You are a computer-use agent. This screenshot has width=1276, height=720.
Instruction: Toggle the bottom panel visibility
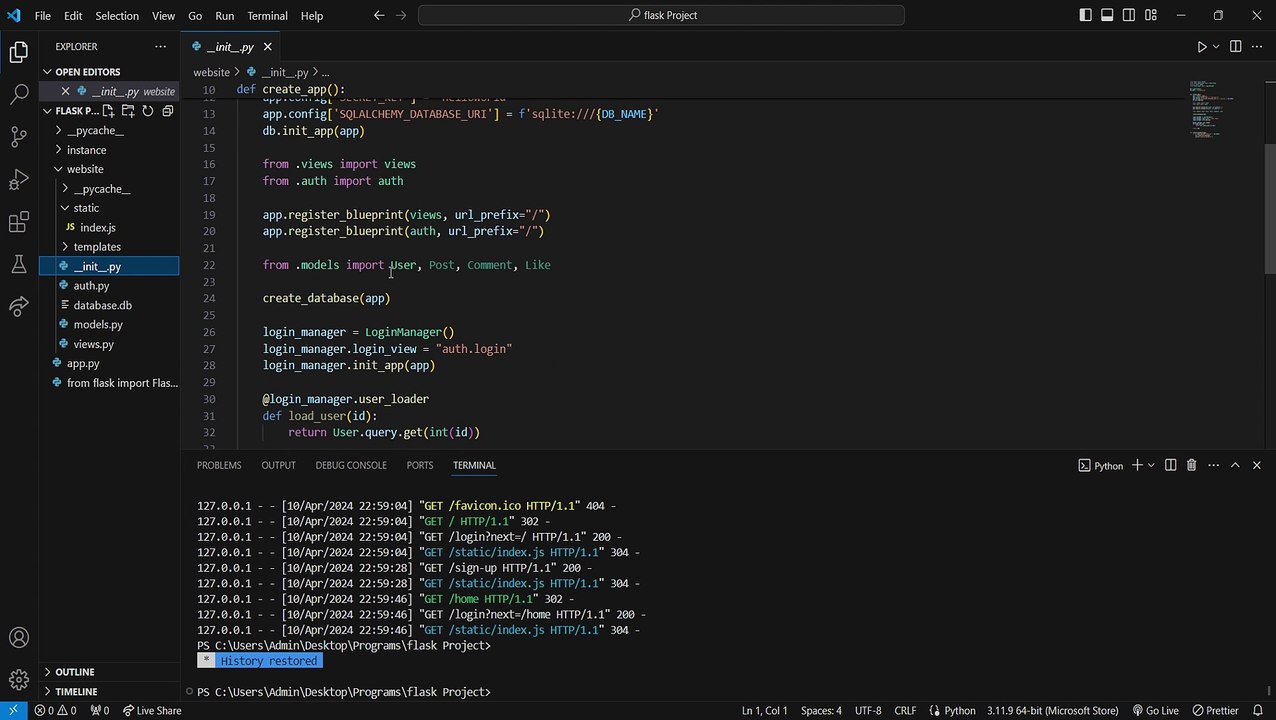[1107, 15]
